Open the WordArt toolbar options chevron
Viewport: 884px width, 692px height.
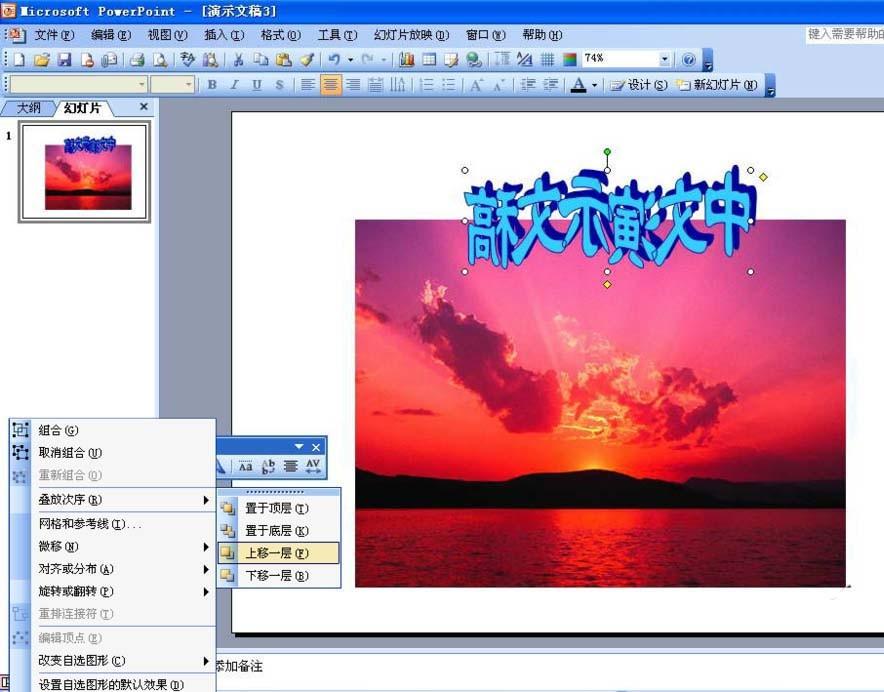click(x=298, y=446)
